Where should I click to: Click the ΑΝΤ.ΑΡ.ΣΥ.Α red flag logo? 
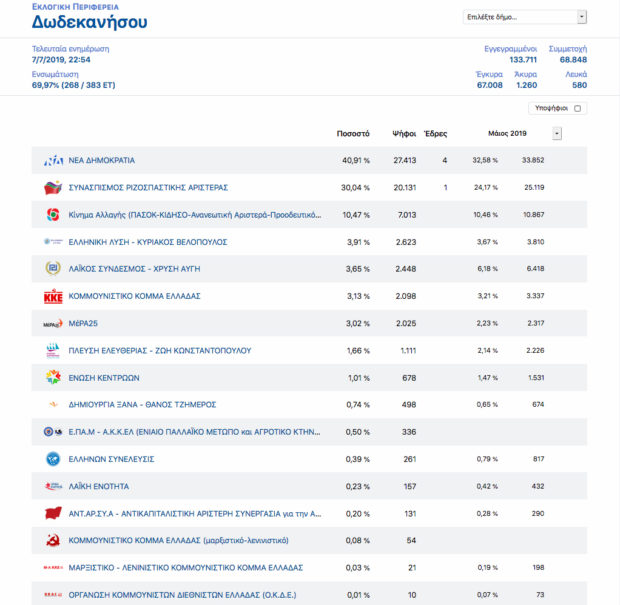pos(53,513)
